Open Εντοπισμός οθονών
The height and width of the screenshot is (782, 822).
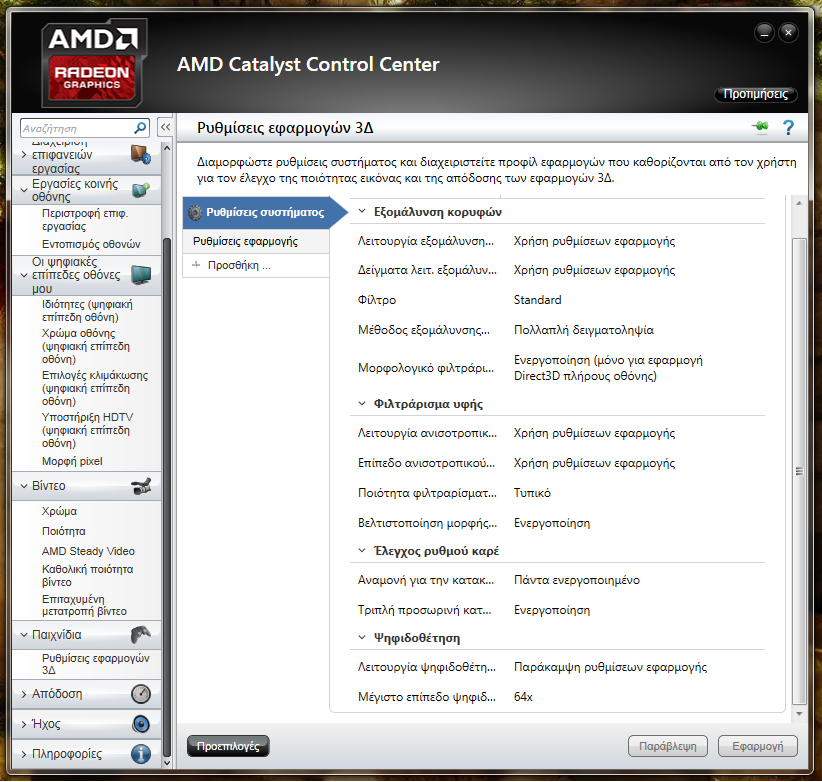click(91, 244)
